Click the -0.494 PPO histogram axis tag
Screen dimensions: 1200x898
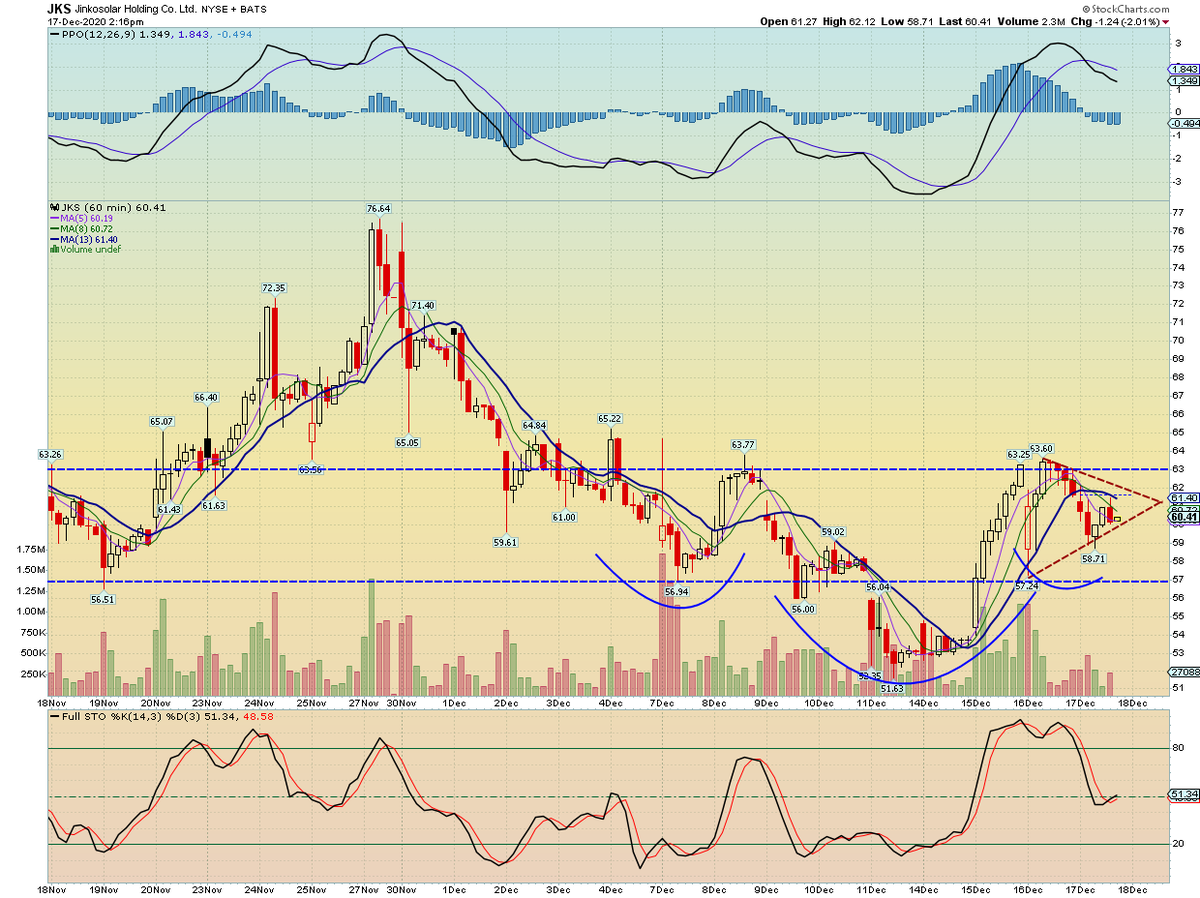click(x=1183, y=124)
